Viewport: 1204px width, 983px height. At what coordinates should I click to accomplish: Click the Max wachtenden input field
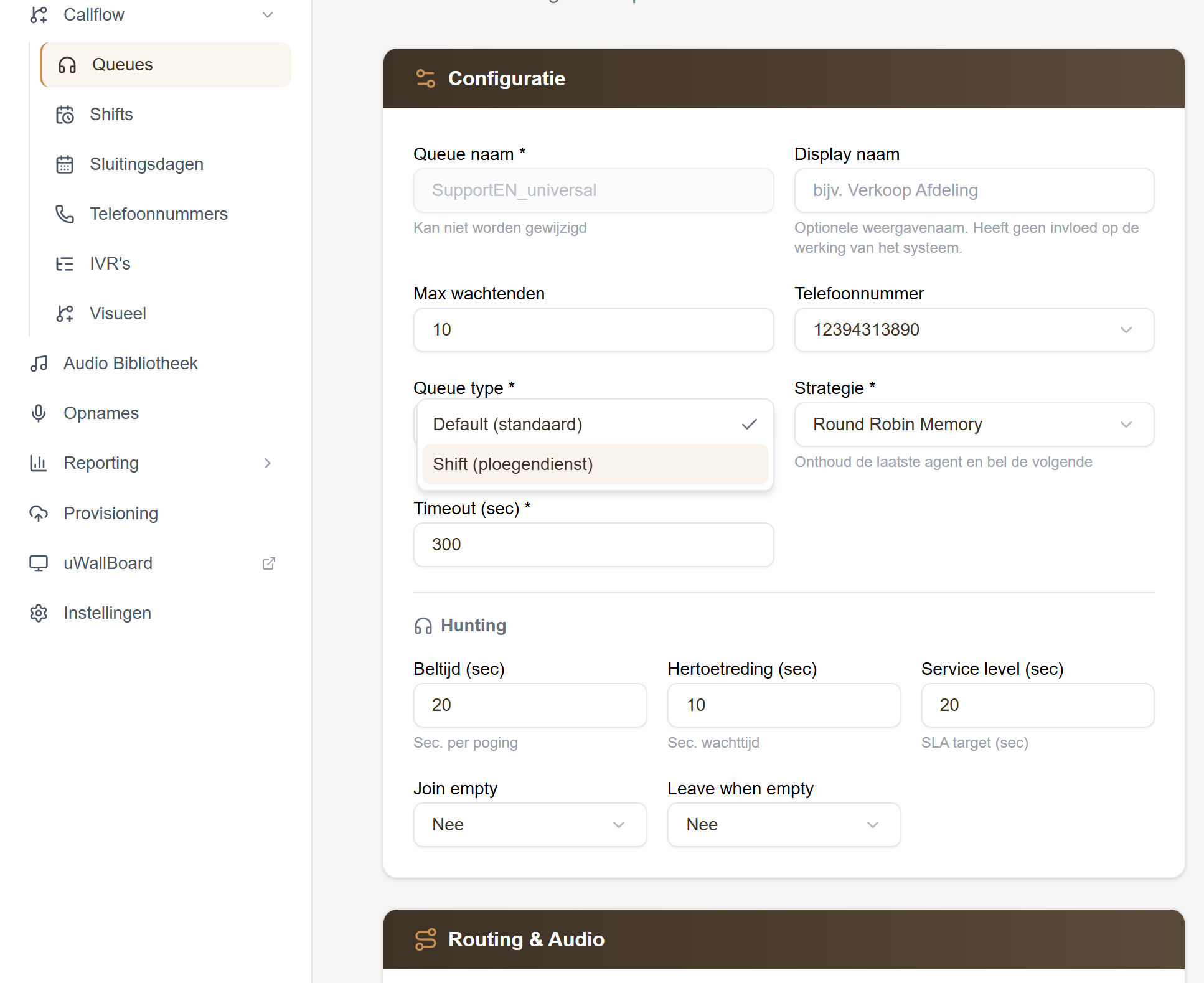[x=594, y=330]
